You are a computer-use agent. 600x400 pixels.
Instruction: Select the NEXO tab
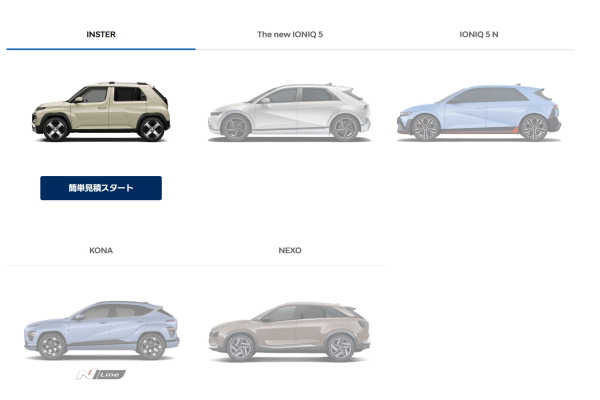point(290,250)
